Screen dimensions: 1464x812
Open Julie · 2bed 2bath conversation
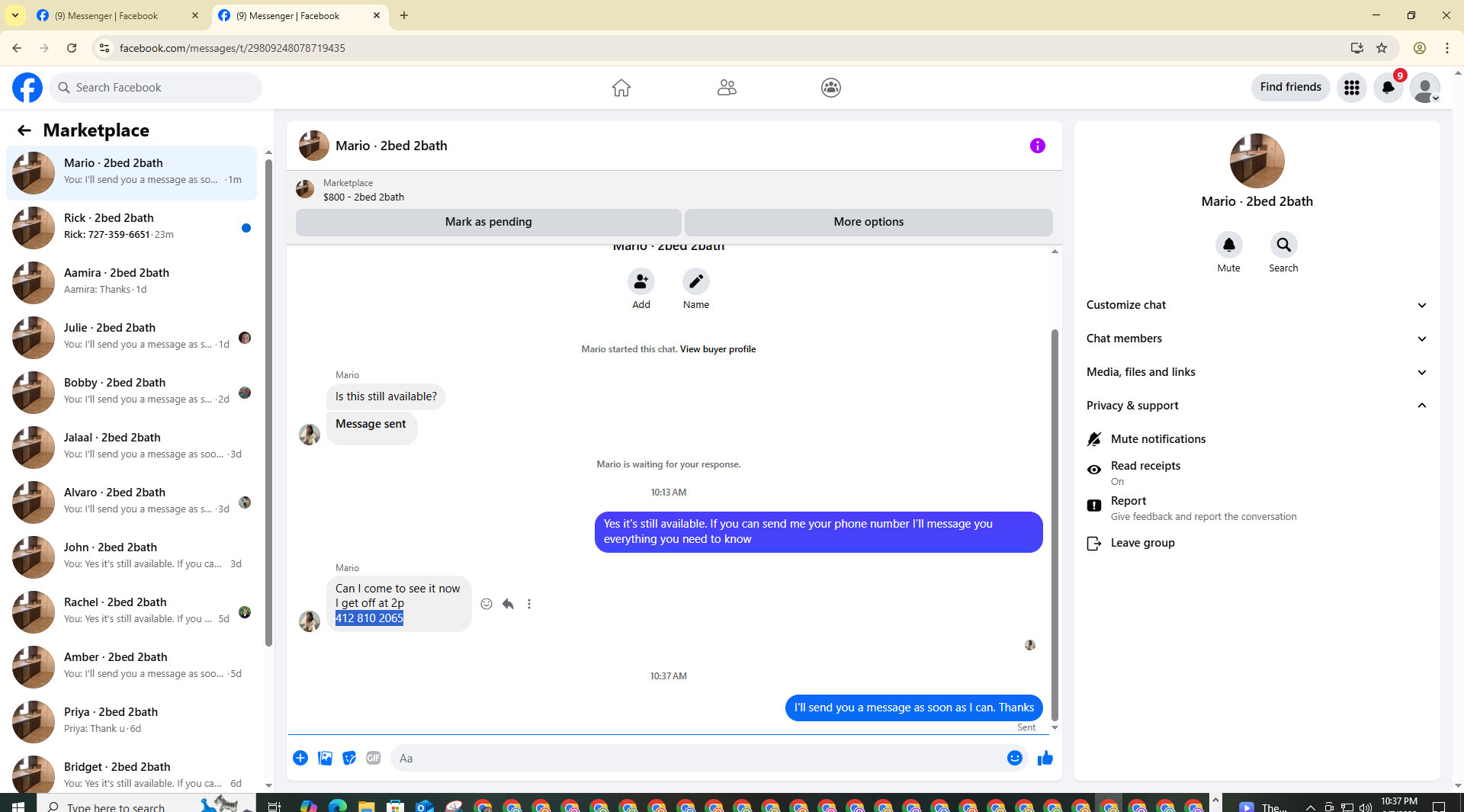tap(132, 337)
